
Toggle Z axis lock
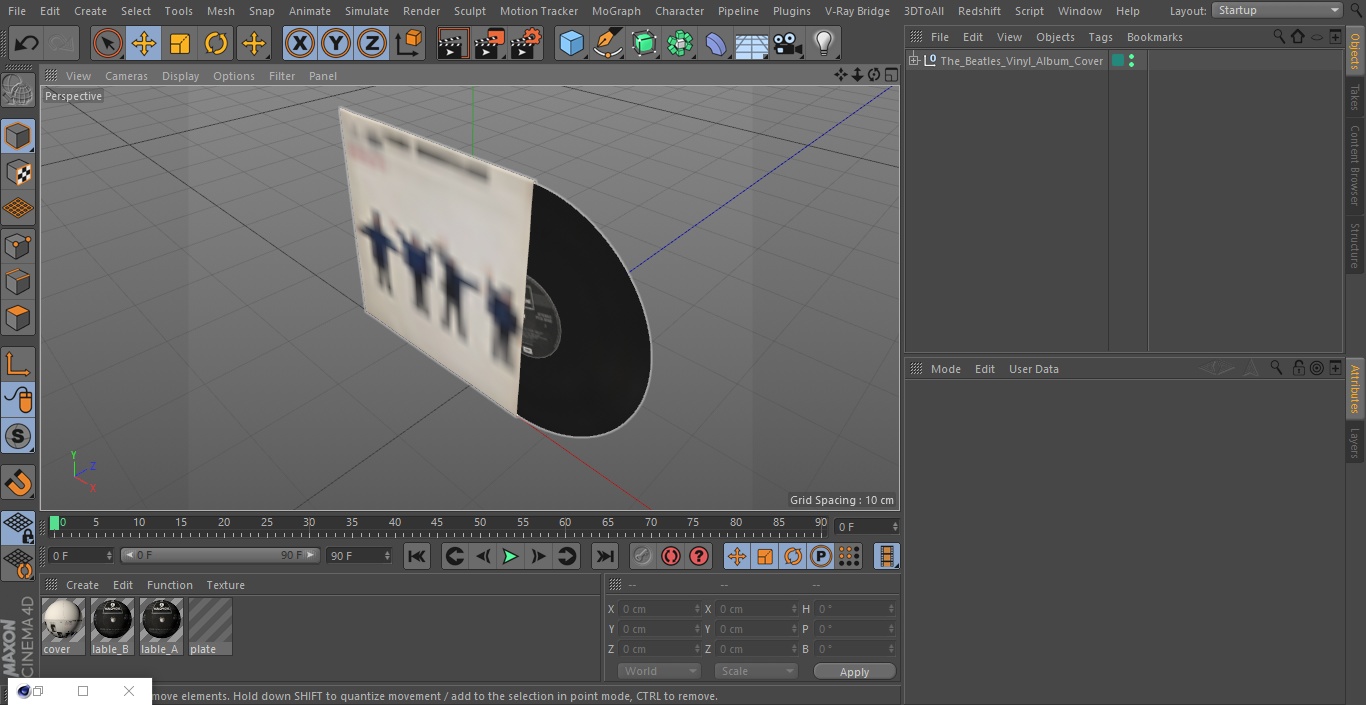pyautogui.click(x=372, y=44)
